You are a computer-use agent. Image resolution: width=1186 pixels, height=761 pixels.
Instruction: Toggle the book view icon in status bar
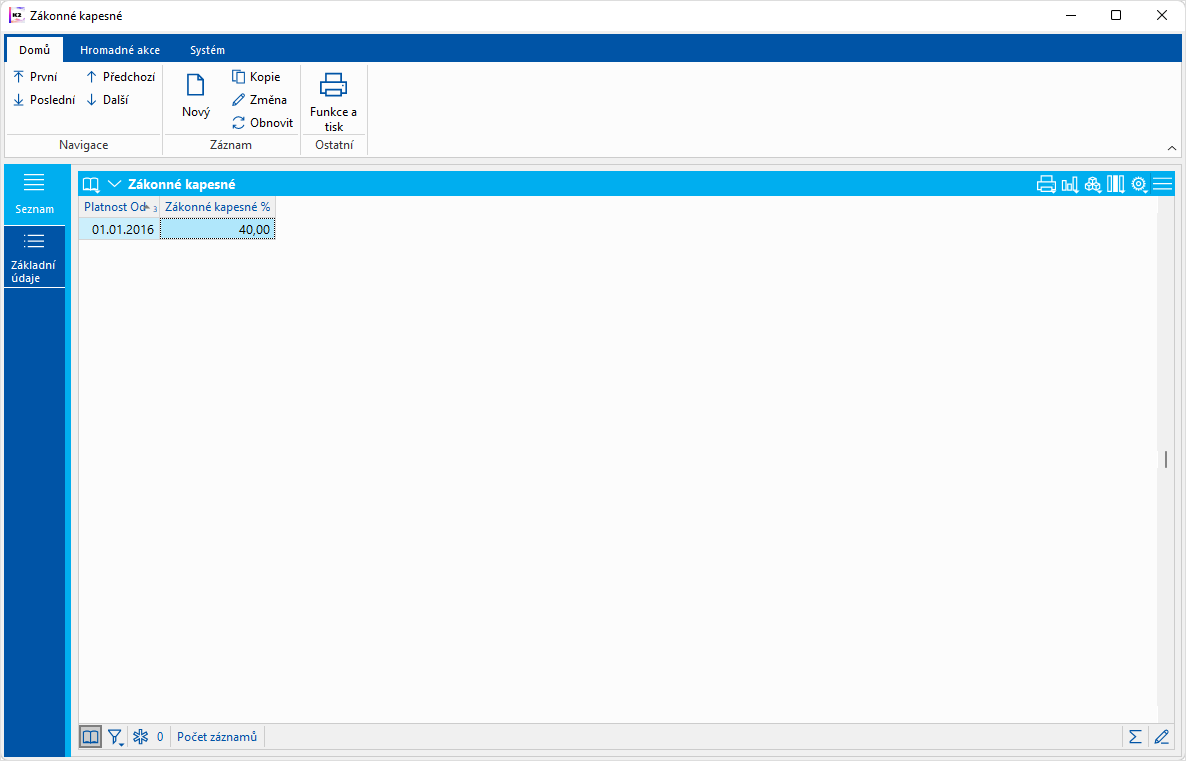click(90, 737)
